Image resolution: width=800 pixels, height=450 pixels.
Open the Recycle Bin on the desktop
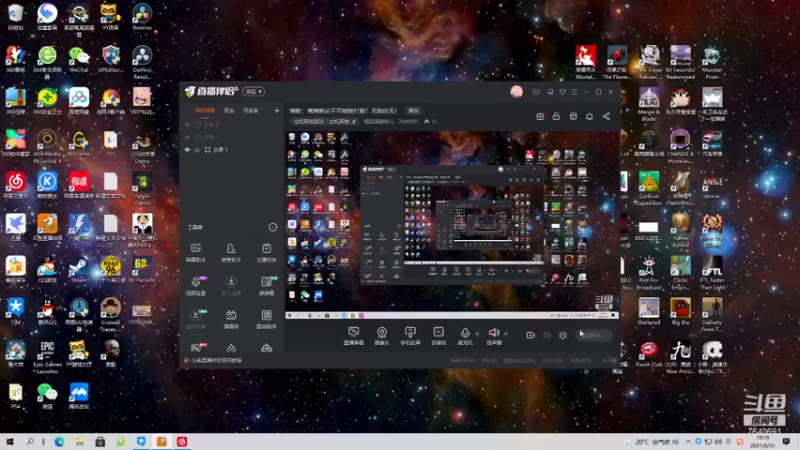pos(16,17)
